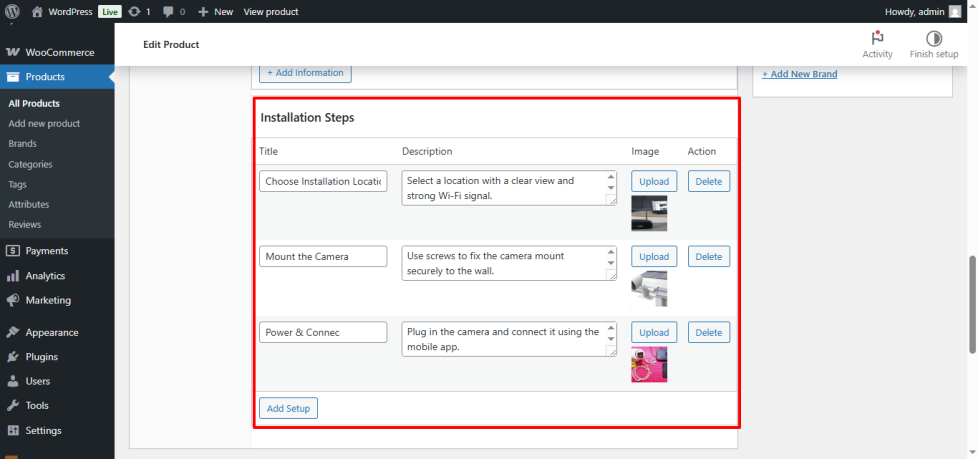Open Plugins from the sidebar
Image resolution: width=978 pixels, height=459 pixels.
41,357
